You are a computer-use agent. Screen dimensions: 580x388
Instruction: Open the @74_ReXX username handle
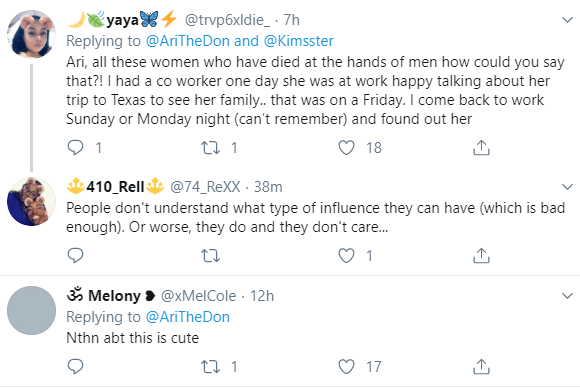(205, 187)
